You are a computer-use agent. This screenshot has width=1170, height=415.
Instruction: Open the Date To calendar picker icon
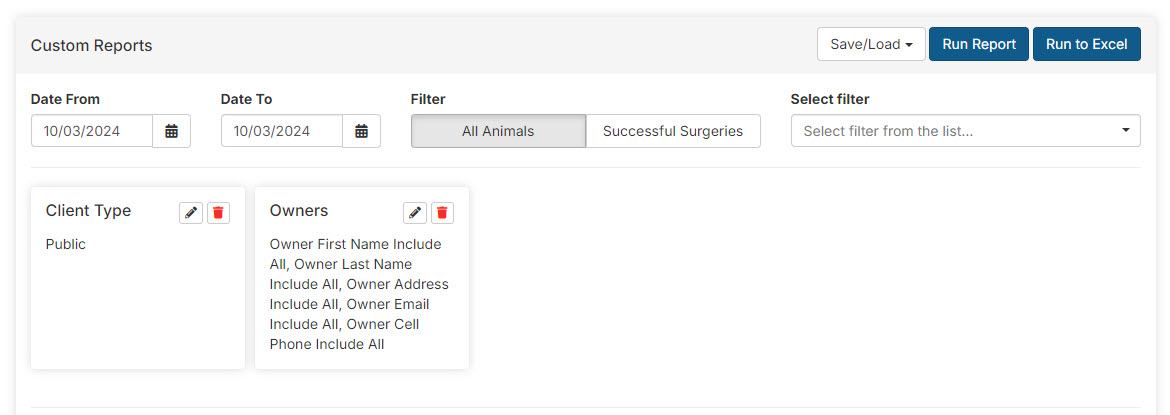click(x=361, y=131)
